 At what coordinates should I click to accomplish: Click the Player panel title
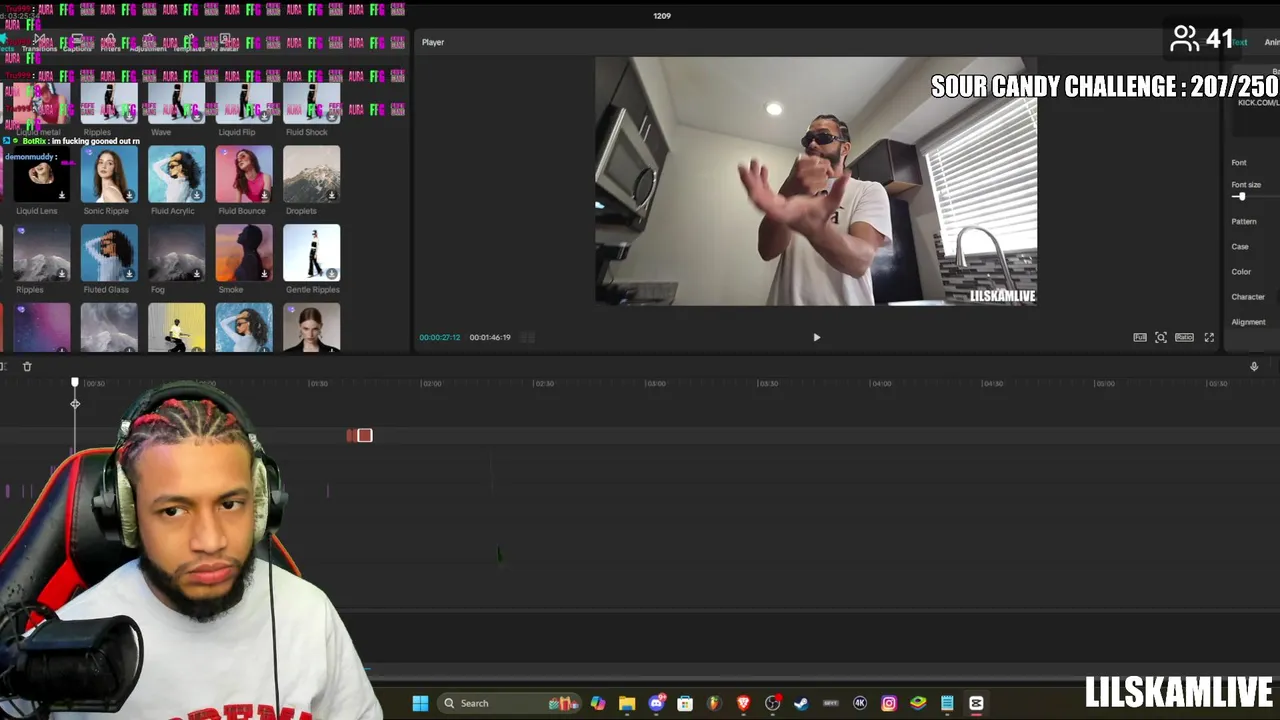click(433, 42)
